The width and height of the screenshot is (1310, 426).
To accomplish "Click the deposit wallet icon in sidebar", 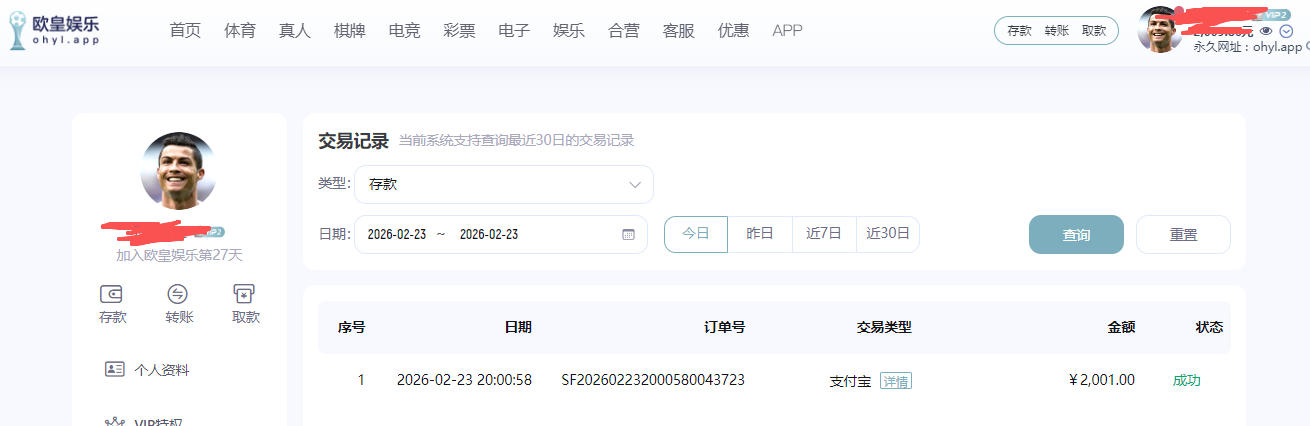I will point(112,294).
